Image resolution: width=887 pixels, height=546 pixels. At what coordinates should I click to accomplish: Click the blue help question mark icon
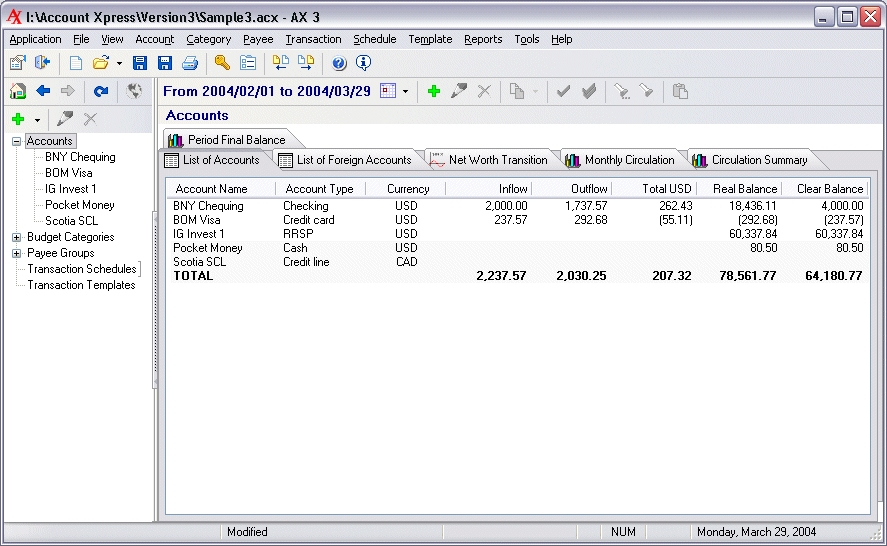[x=339, y=63]
